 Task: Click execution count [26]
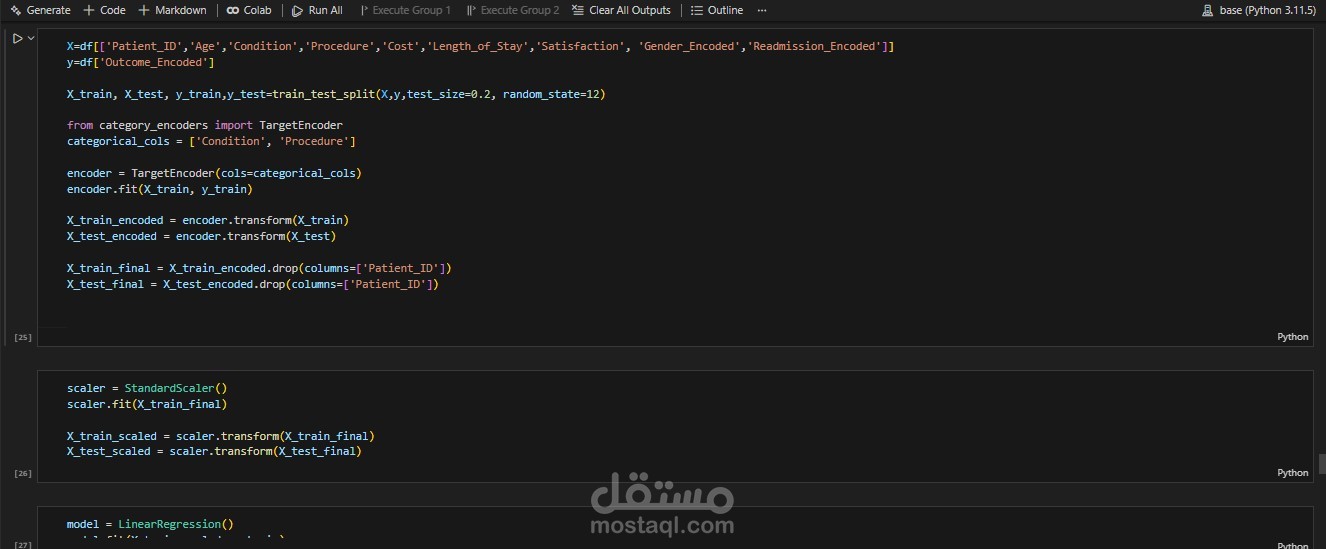click(x=23, y=473)
